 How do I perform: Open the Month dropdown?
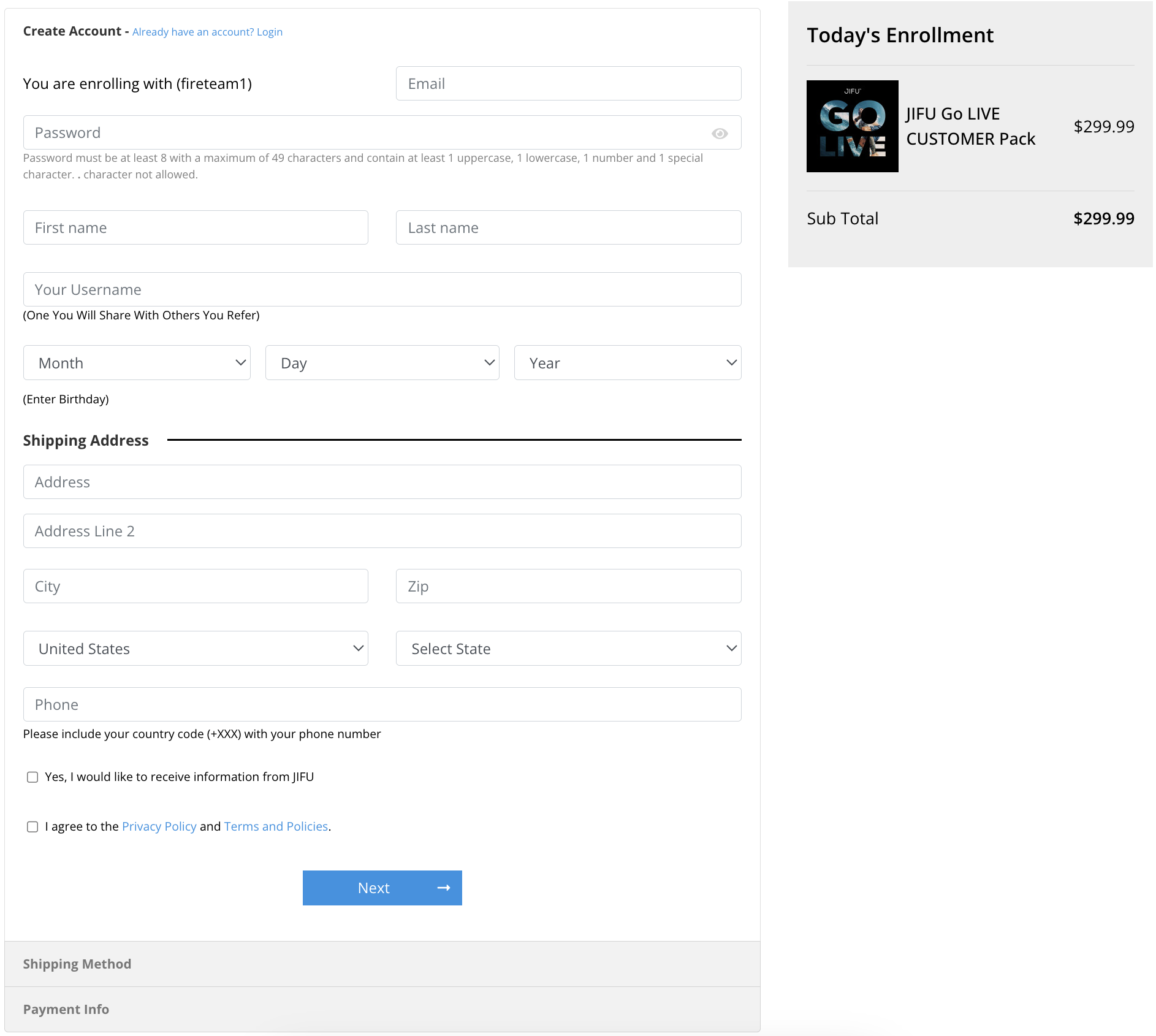(137, 363)
